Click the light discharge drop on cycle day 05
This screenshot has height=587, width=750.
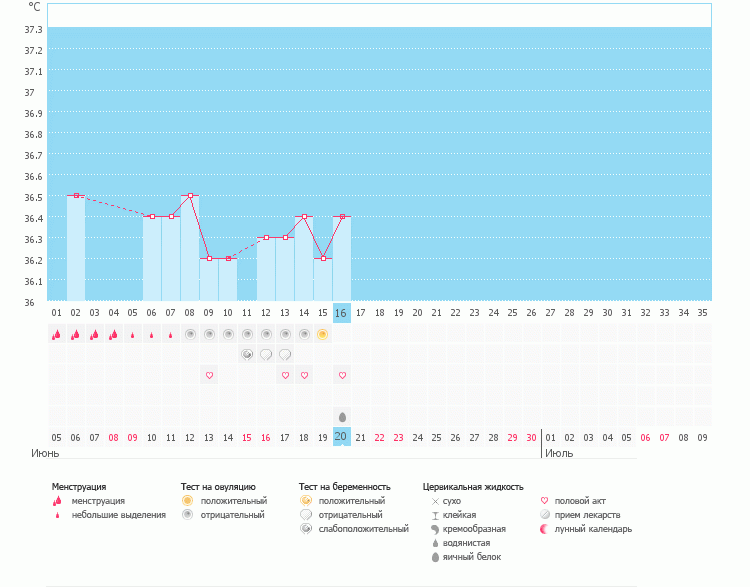(x=133, y=335)
